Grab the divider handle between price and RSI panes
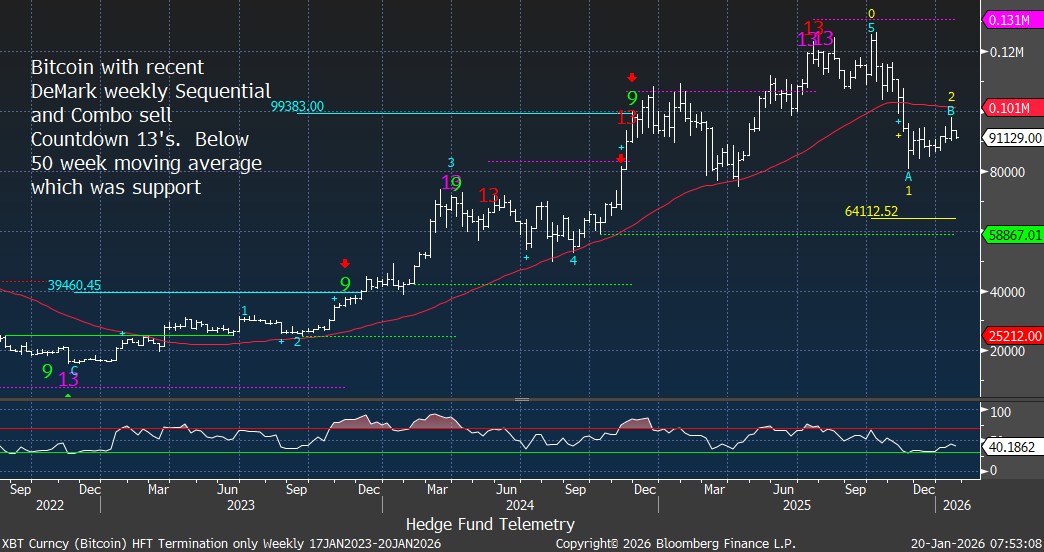 [x=521, y=399]
